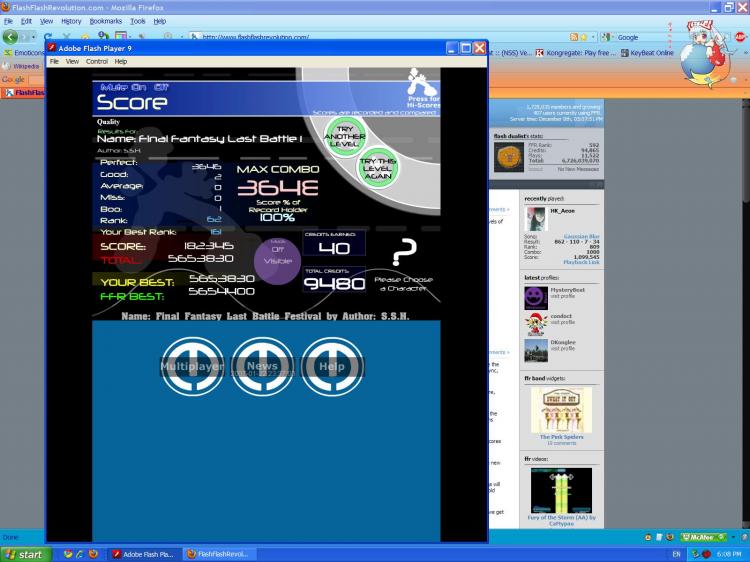Open Flash Player File menu
This screenshot has height=562, width=750.
(x=54, y=61)
